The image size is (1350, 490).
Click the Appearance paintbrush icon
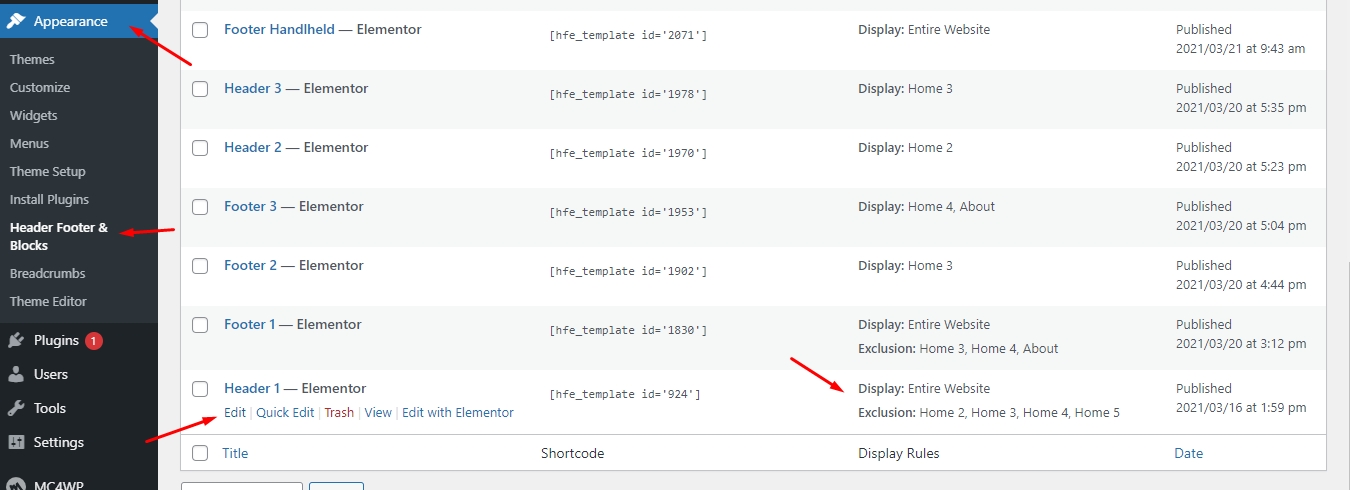[17, 21]
